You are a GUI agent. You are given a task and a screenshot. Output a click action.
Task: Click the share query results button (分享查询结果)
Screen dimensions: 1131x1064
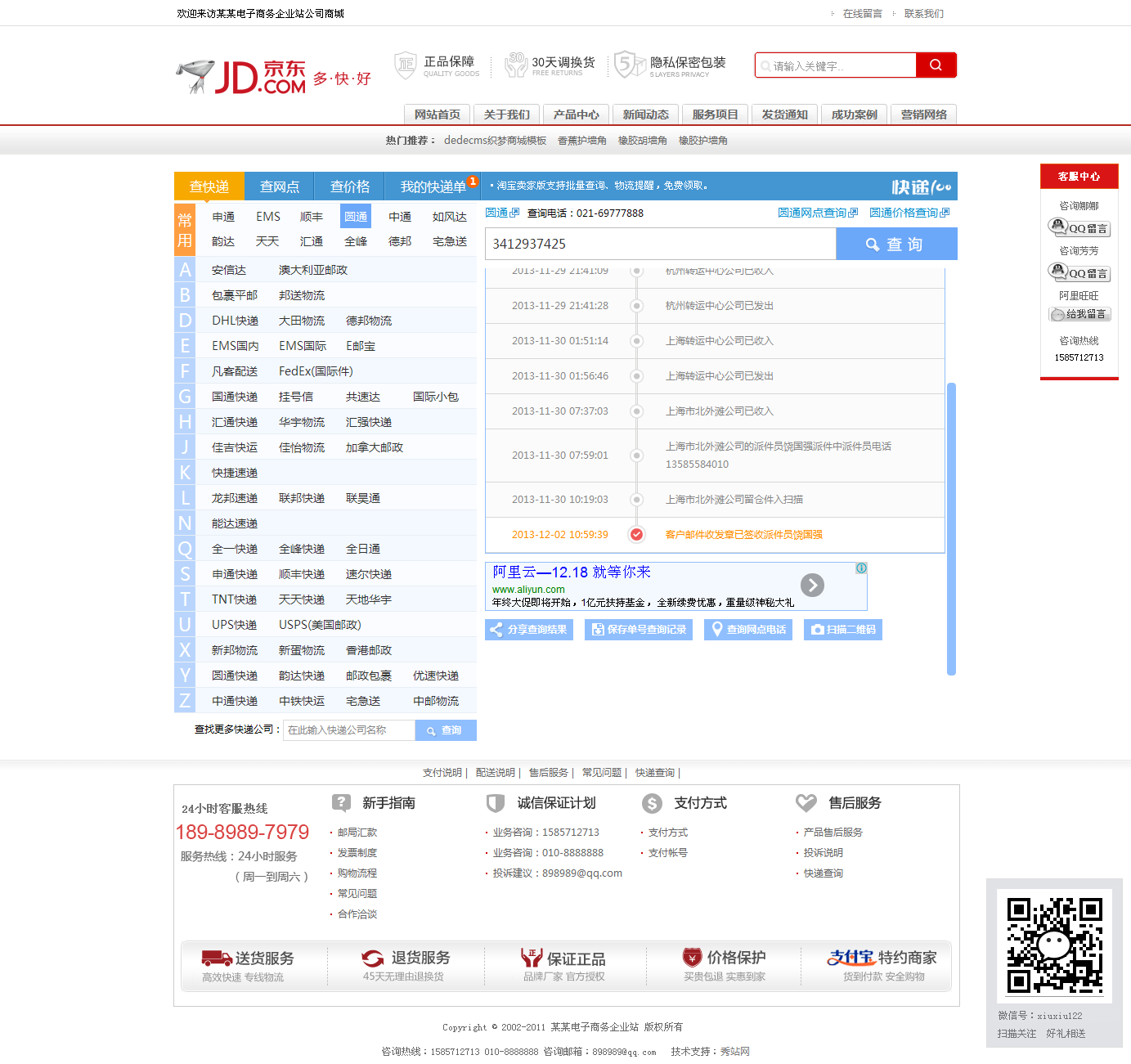(x=528, y=630)
